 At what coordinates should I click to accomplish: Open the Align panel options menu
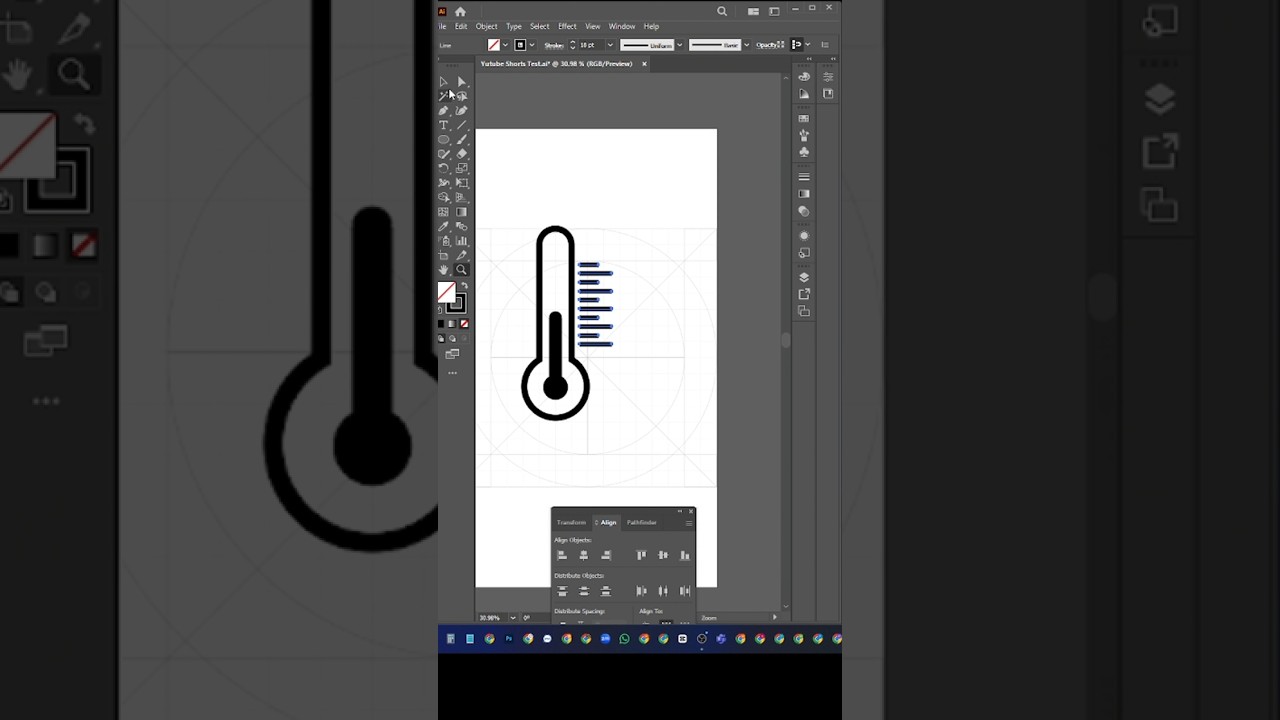[x=689, y=523]
